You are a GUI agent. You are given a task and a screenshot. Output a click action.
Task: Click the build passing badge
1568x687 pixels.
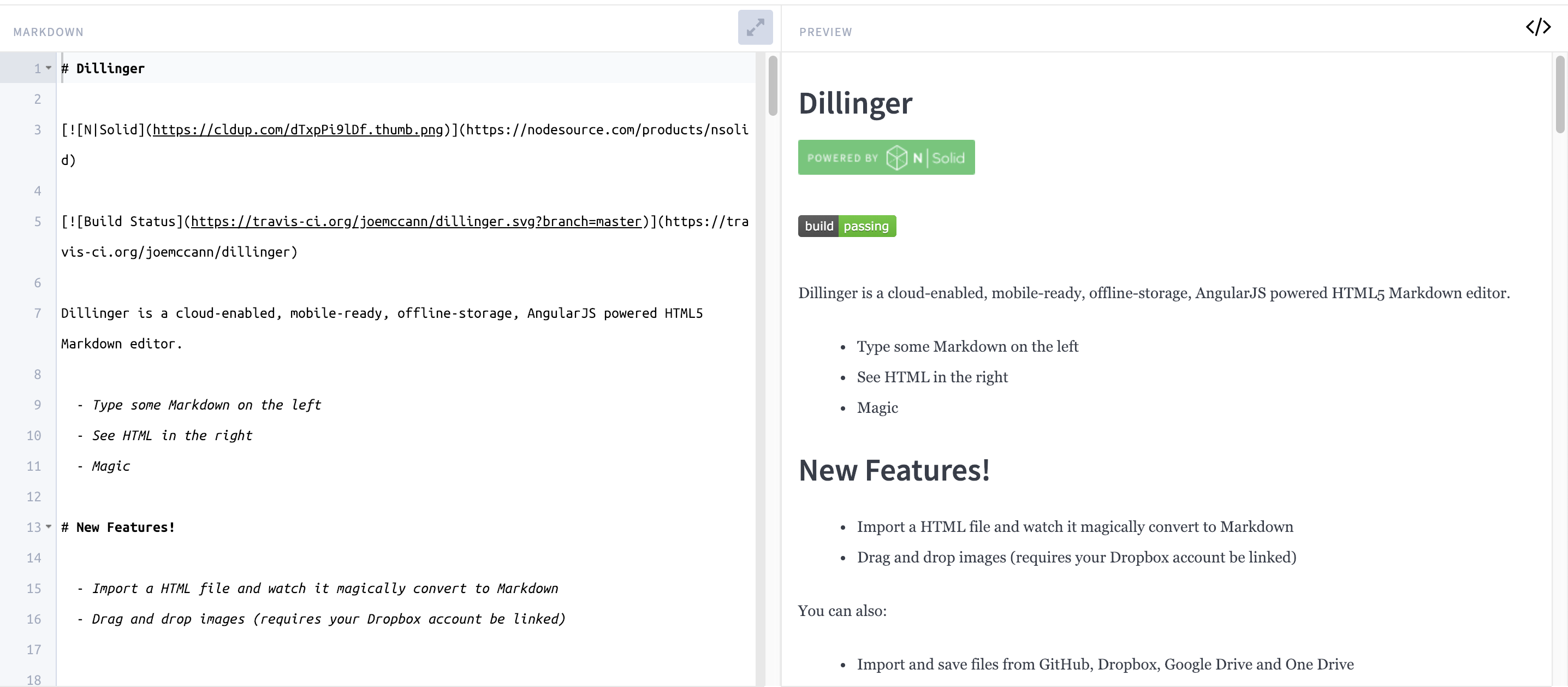[847, 226]
